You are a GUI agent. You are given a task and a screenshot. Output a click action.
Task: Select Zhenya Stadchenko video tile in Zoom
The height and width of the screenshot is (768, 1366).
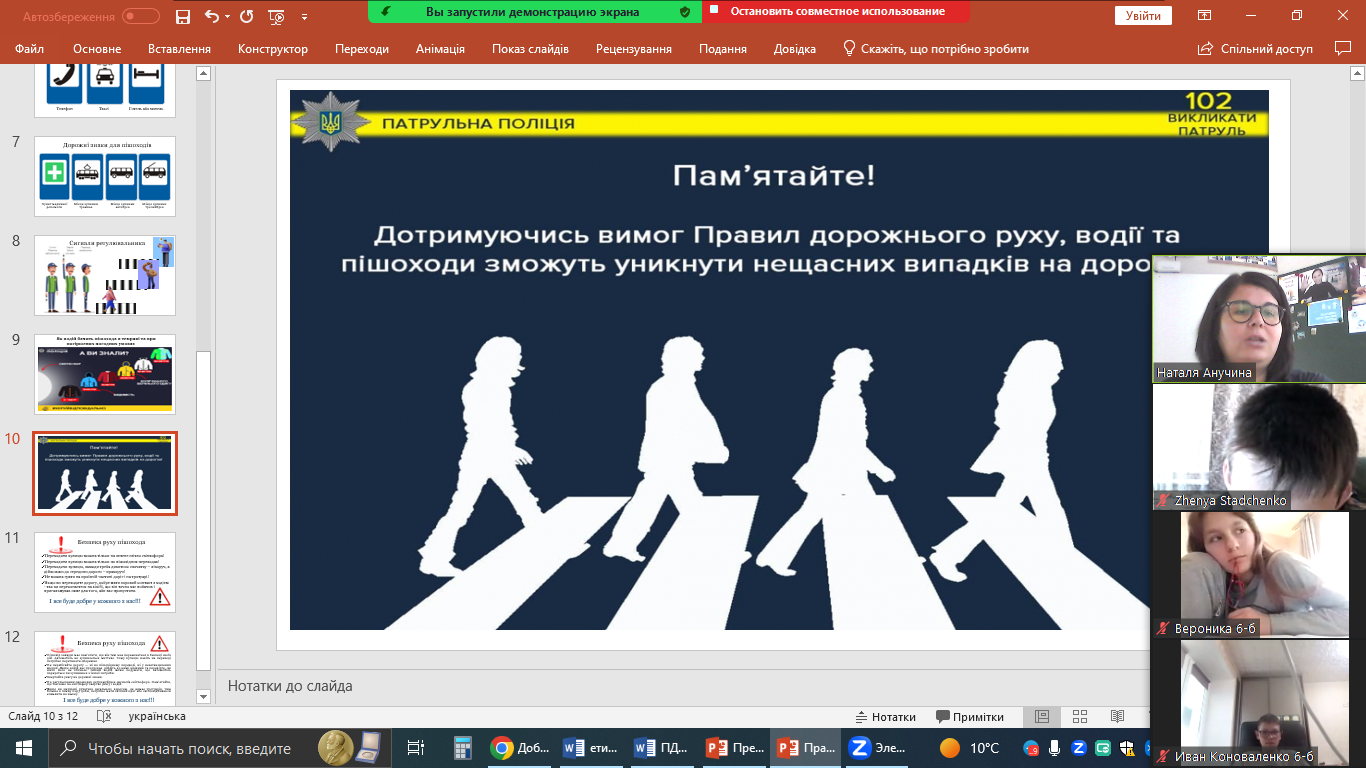(x=1259, y=446)
